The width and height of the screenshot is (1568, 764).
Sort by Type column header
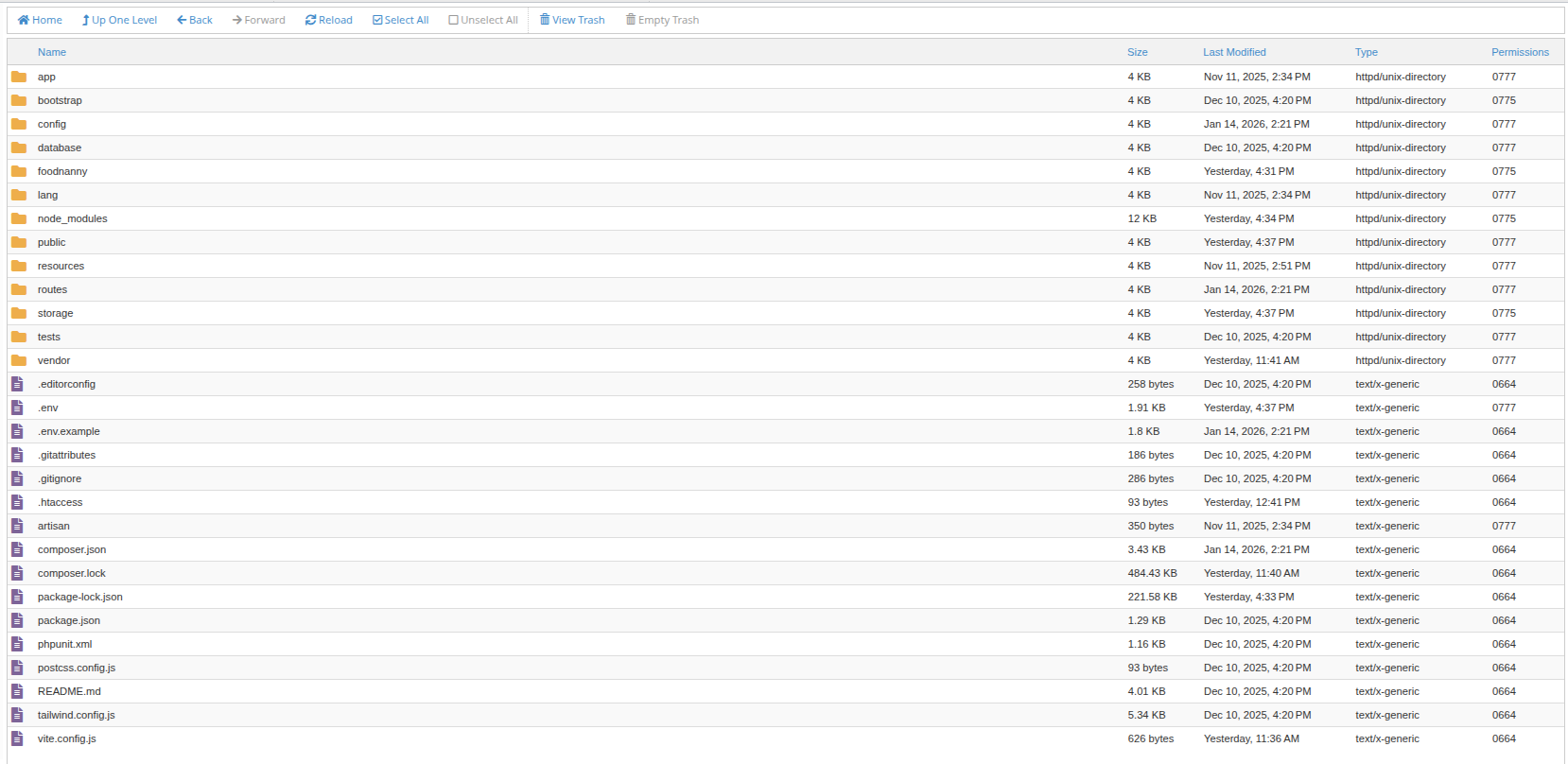click(x=1366, y=52)
